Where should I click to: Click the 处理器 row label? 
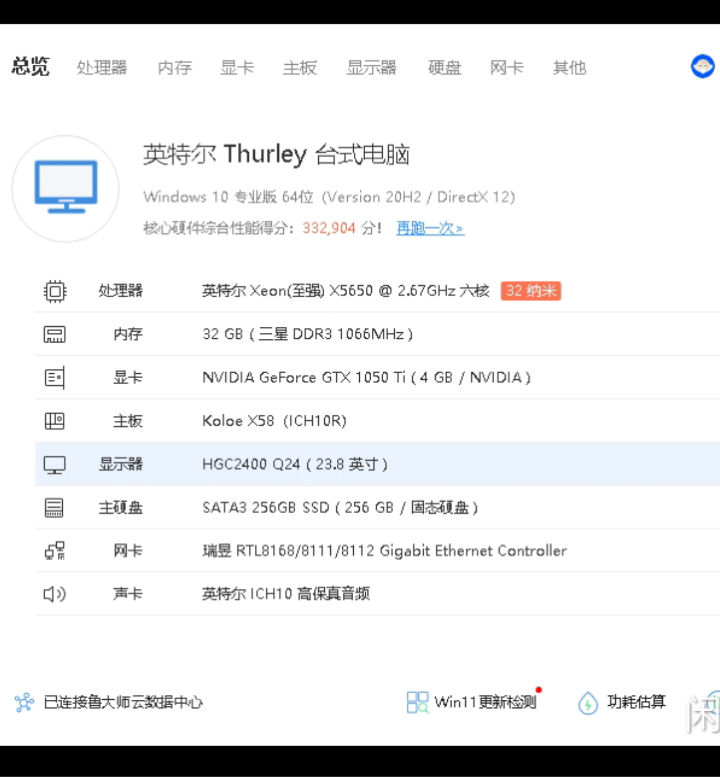(121, 291)
